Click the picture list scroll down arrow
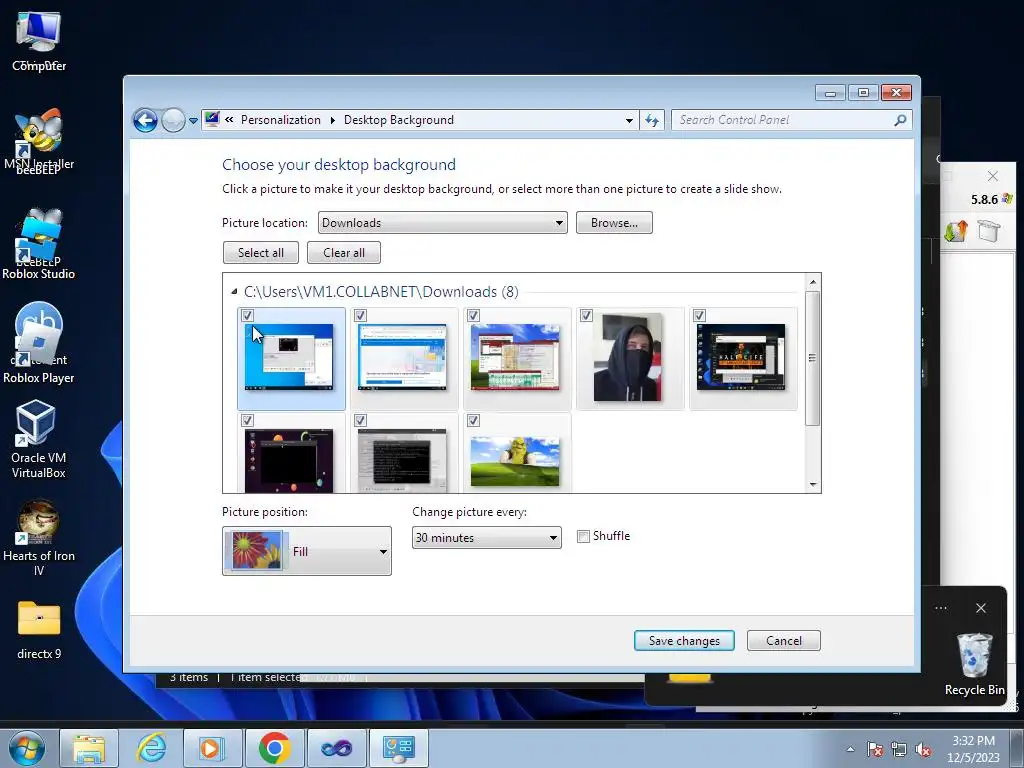 coord(812,484)
